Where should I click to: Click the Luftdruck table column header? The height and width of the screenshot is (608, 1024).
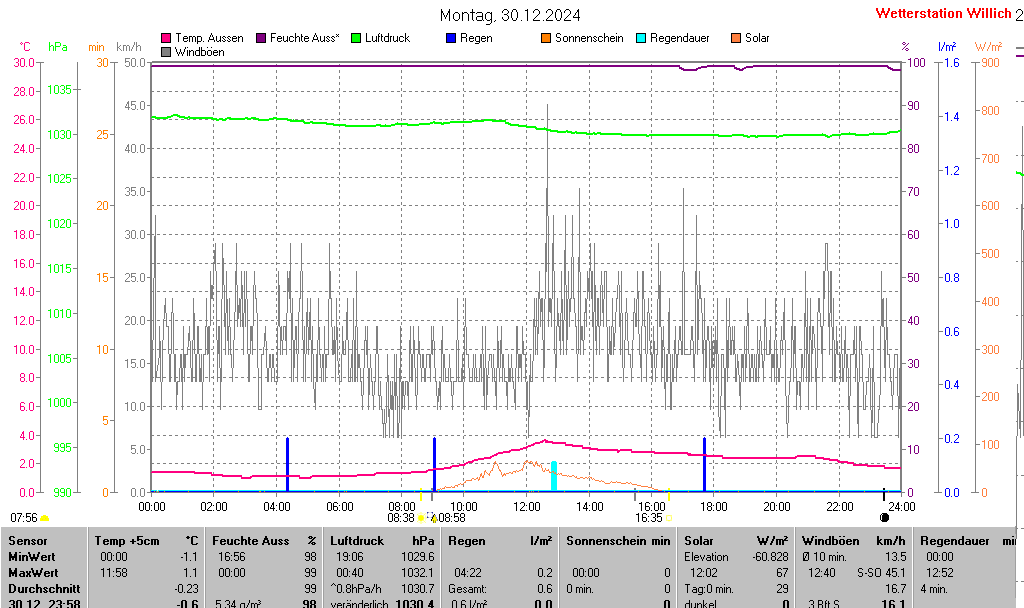pyautogui.click(x=357, y=541)
